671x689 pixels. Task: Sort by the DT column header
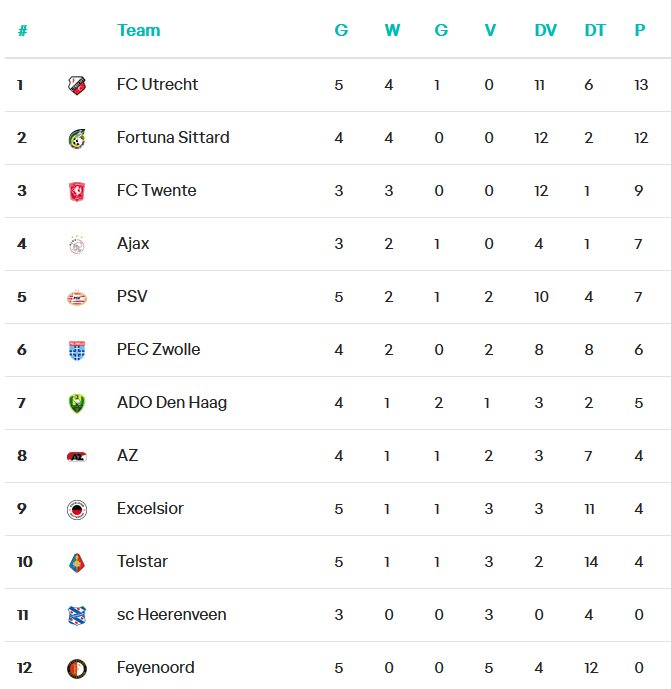point(595,30)
